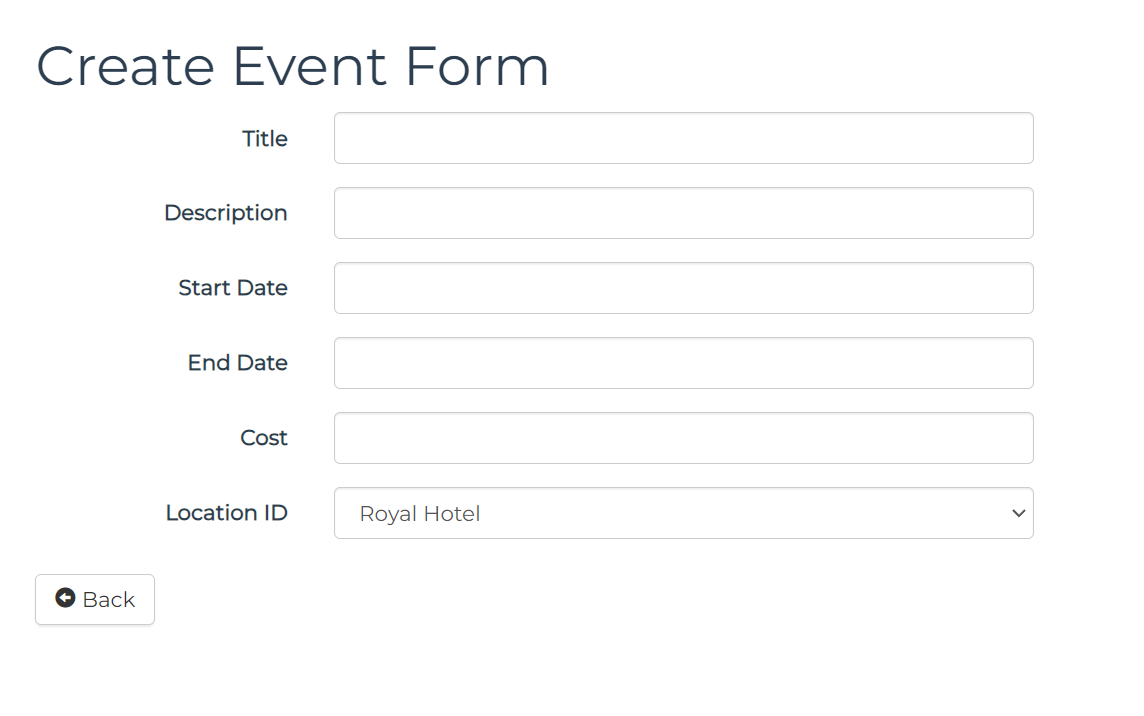Focus the Description input field
This screenshot has width=1144, height=716.
[x=684, y=213]
